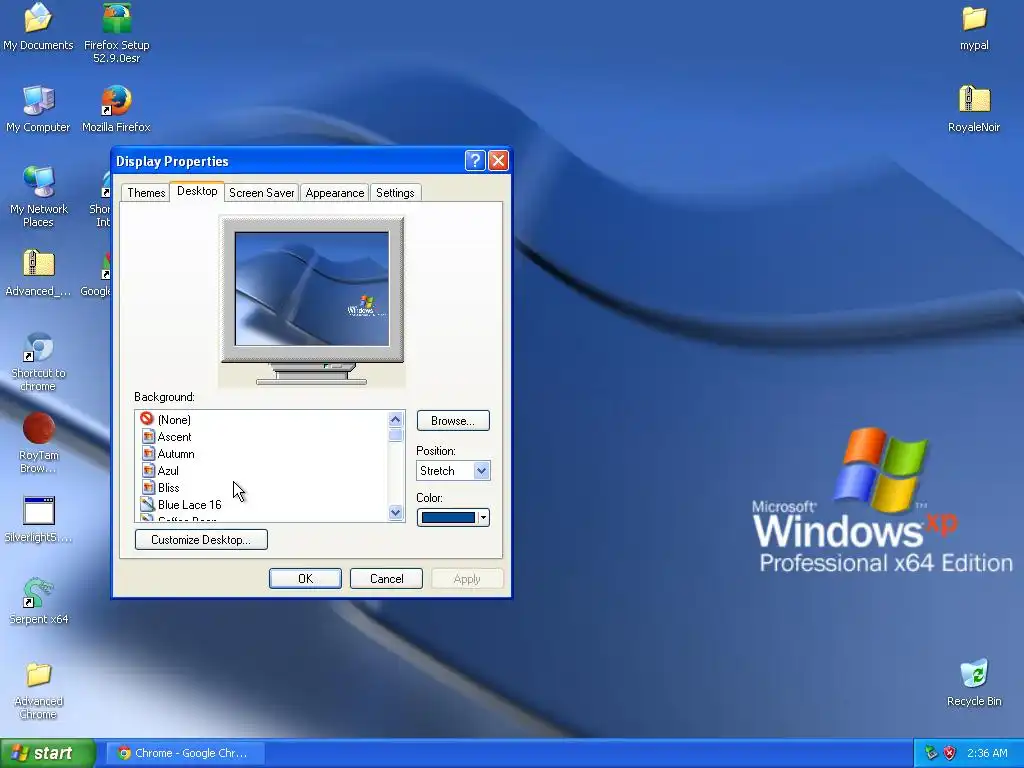Switch to the Settings tab

pyautogui.click(x=395, y=193)
